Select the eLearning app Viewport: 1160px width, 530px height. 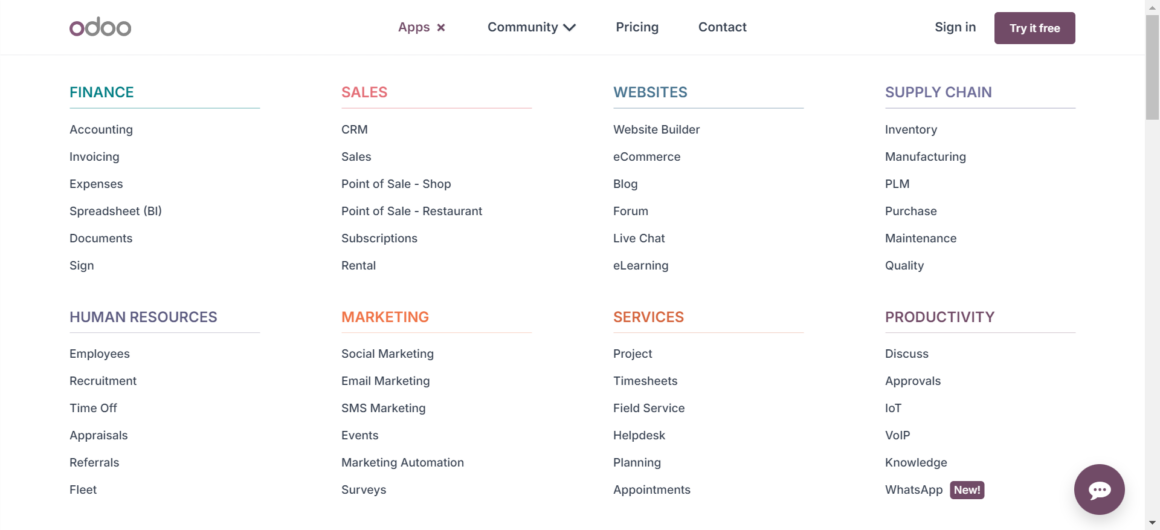pos(640,266)
